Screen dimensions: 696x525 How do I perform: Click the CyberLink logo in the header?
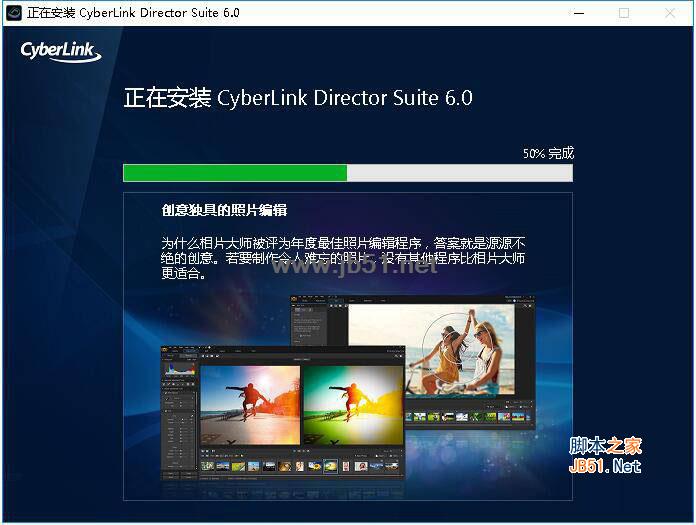61,51
